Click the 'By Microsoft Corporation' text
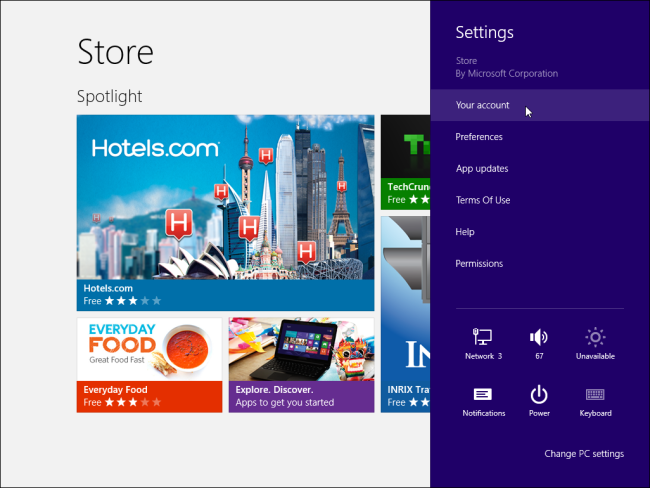The image size is (650, 488). [x=507, y=73]
